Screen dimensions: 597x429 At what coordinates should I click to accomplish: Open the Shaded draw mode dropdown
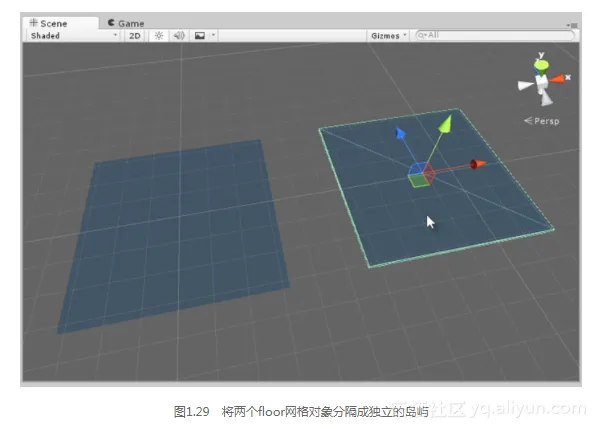[73, 36]
